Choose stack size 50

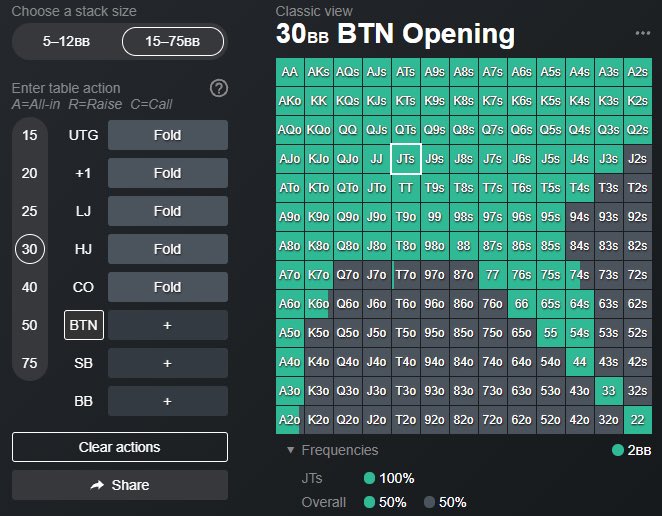pos(30,325)
